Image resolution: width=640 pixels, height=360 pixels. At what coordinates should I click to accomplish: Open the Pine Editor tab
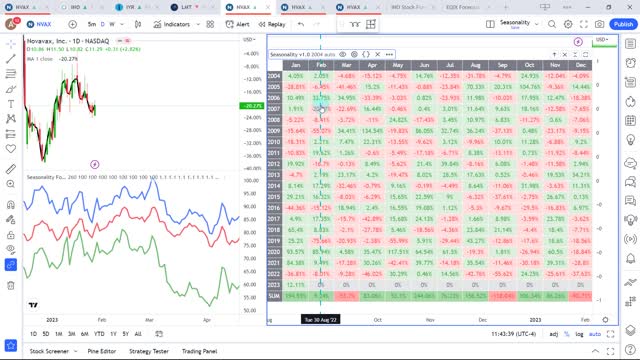click(x=102, y=351)
